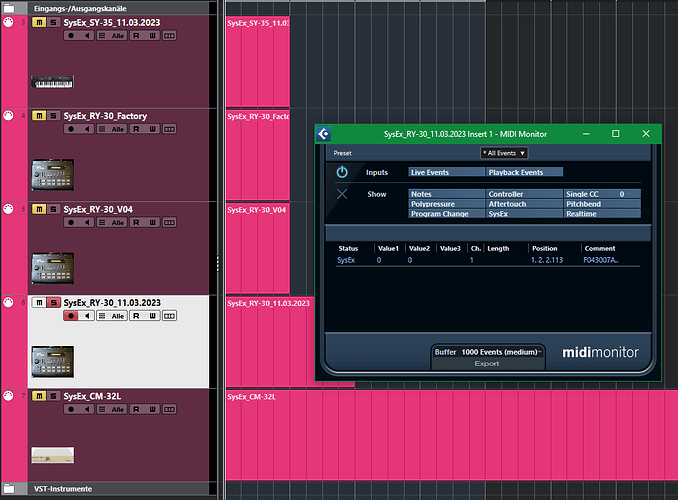Click edit-in-place icon on SysEx_RY-30_11.03.2023 track

coord(170,316)
